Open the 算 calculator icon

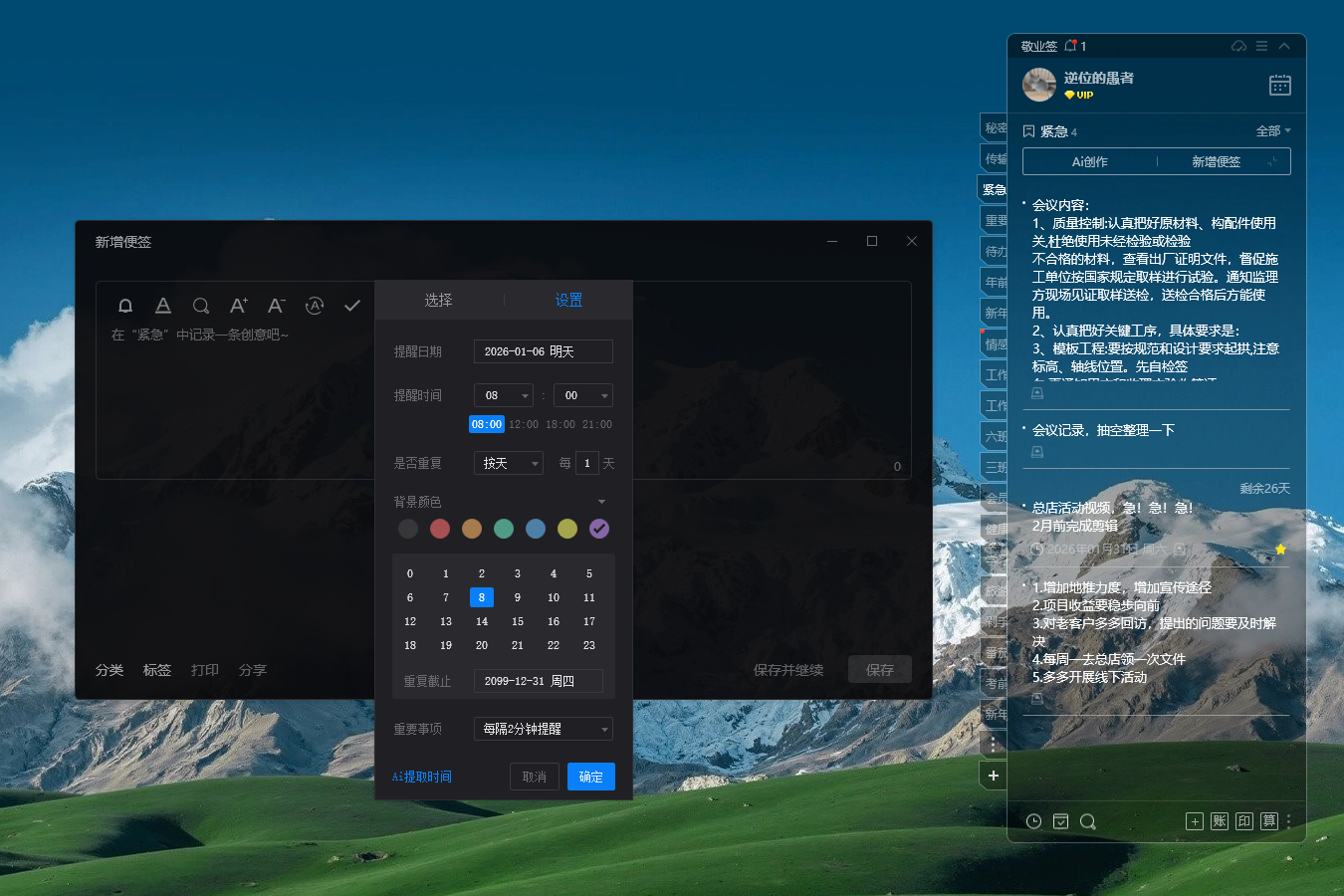point(1269,820)
